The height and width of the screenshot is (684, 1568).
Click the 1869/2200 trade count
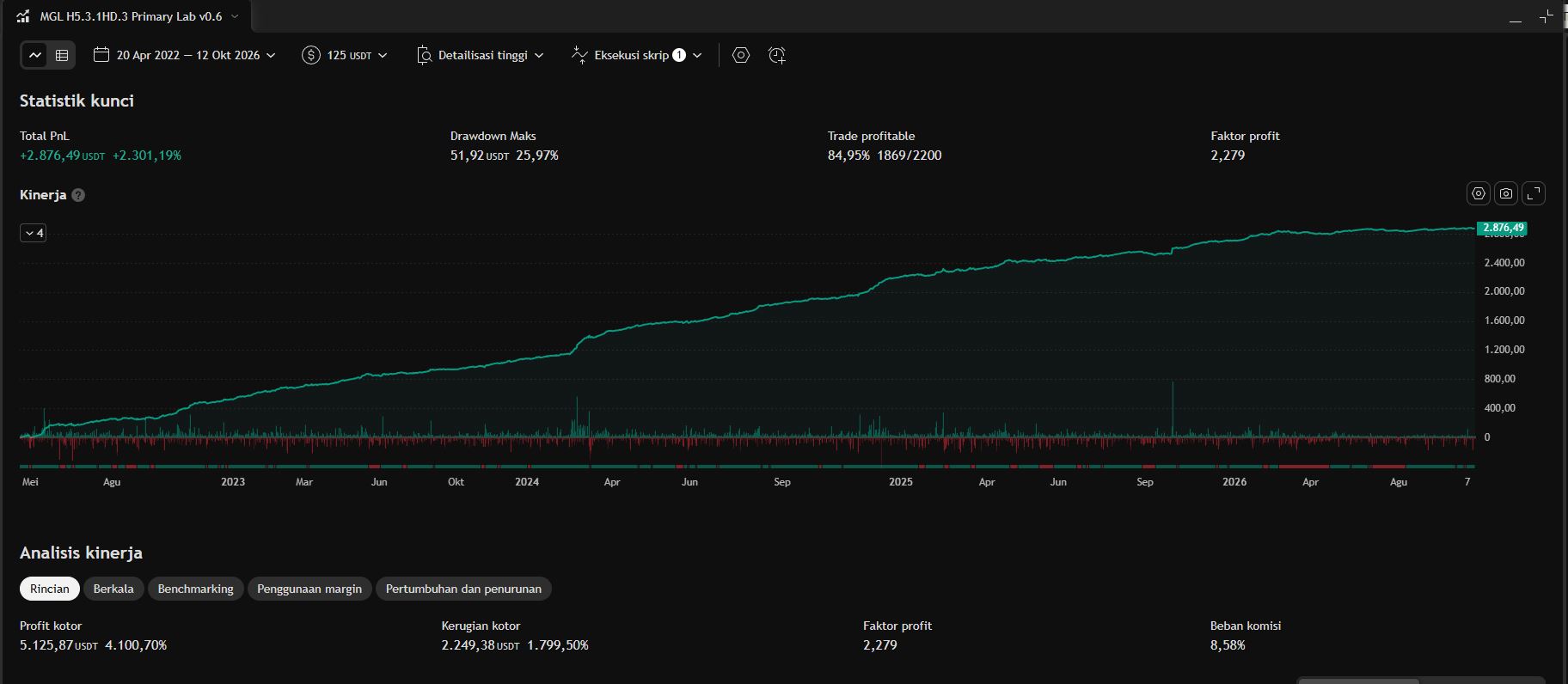point(910,156)
